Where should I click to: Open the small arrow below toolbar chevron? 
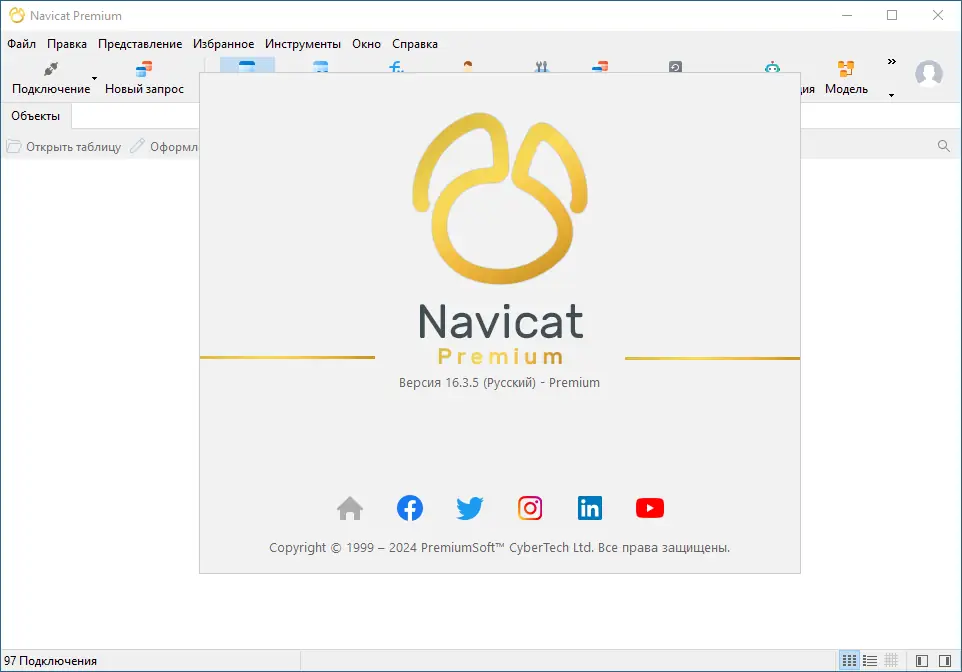point(891,95)
